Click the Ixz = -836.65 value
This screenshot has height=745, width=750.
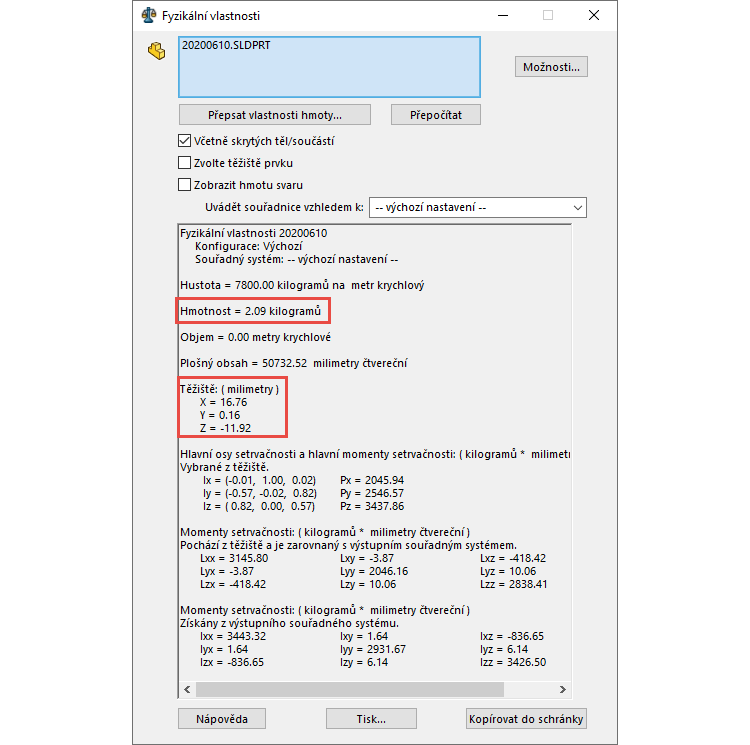click(x=512, y=636)
